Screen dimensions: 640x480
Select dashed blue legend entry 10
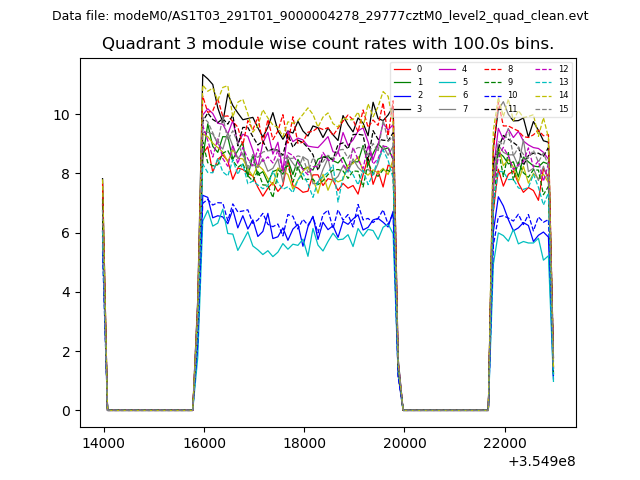coord(493,95)
